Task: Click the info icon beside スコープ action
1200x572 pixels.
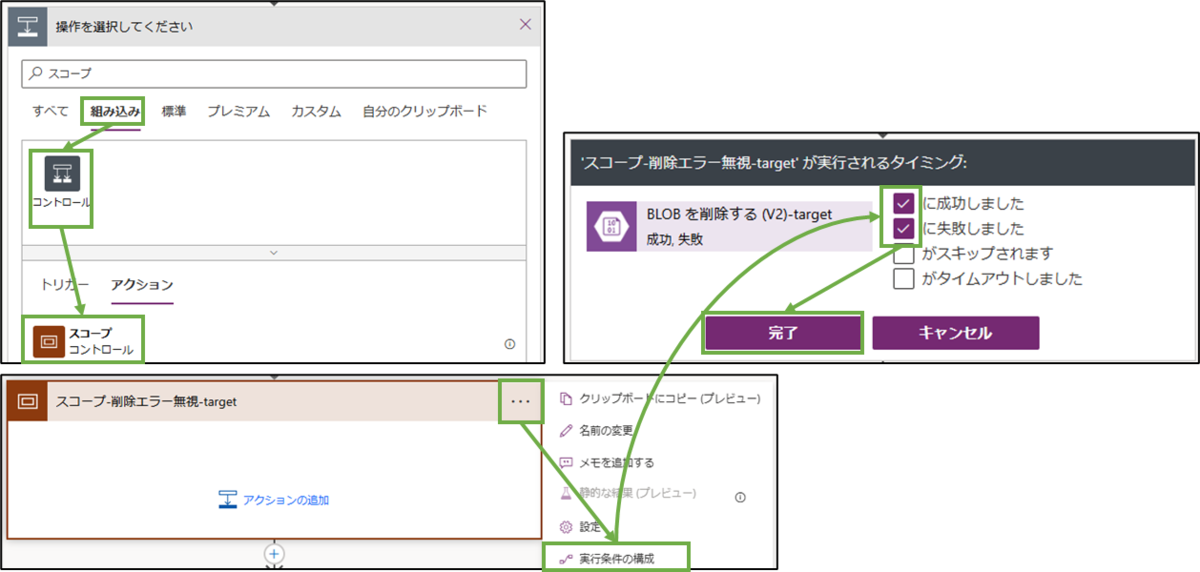Action: tap(510, 343)
